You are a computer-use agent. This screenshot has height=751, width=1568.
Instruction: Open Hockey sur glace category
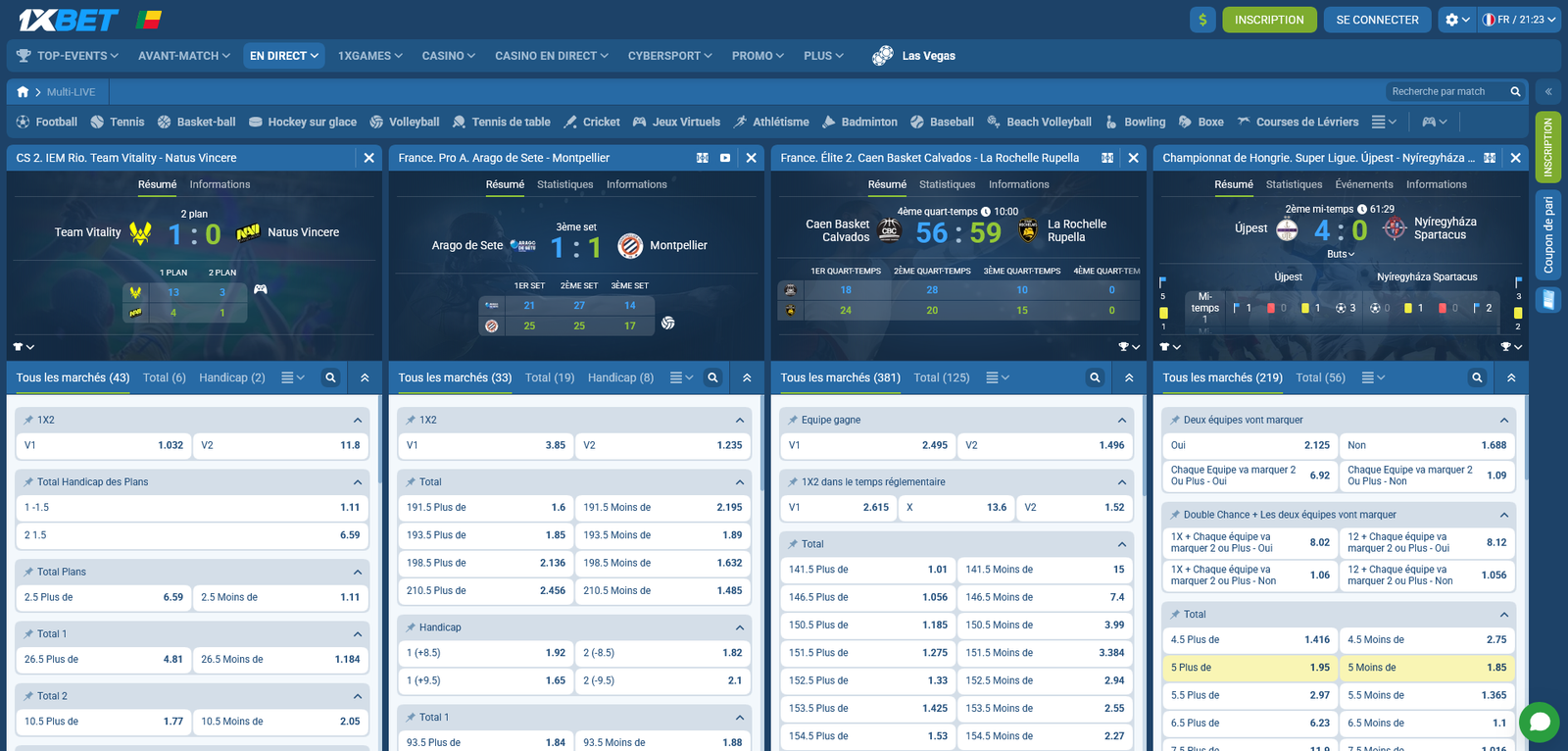click(303, 122)
